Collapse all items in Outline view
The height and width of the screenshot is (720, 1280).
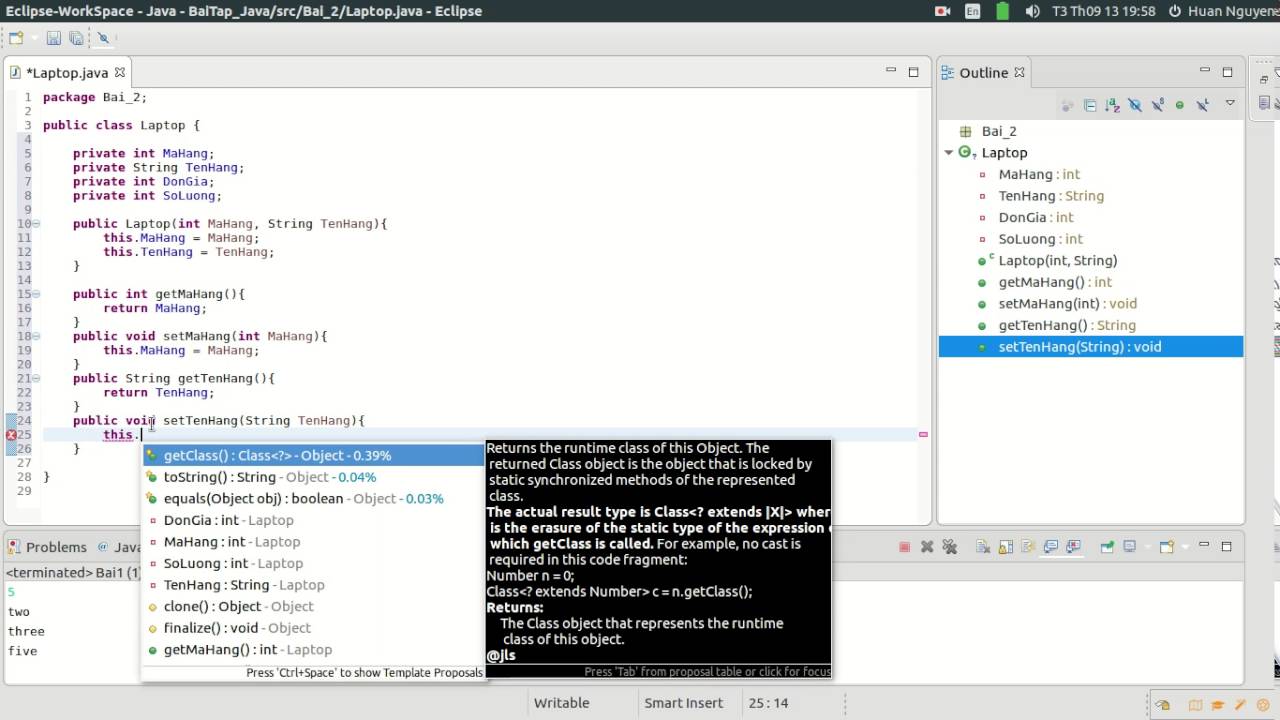tap(1090, 105)
